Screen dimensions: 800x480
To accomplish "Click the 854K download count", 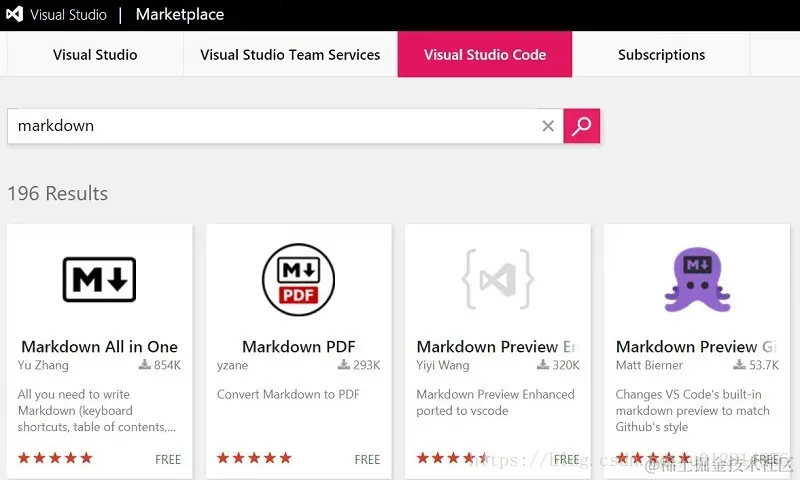I will point(167,365).
